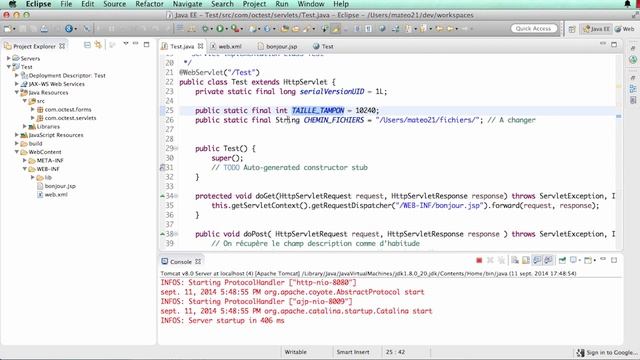Open the Navigate menu
This screenshot has width=640, height=360.
point(187,4)
